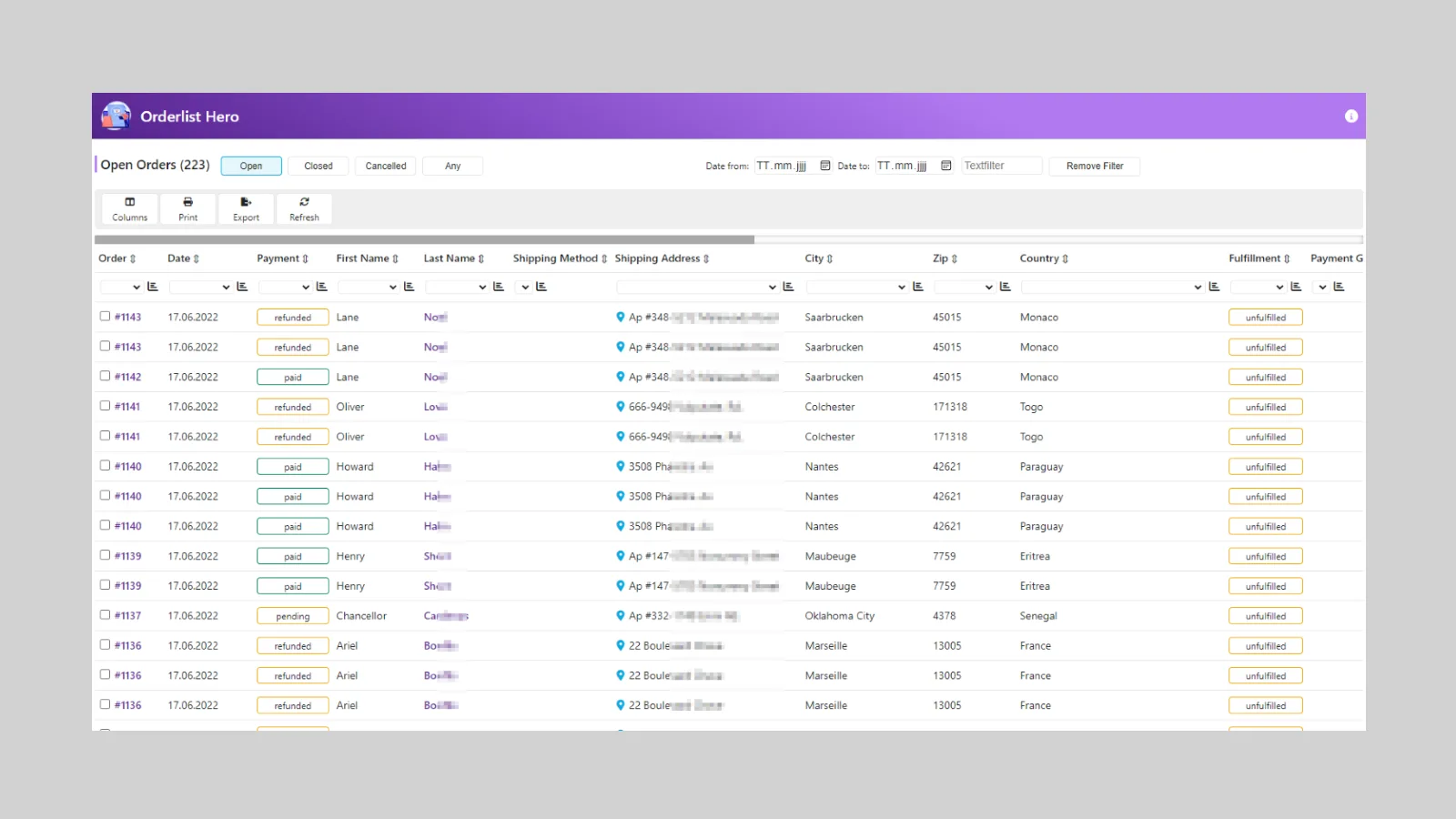Click the Fulfillment column sort icon
The height and width of the screenshot is (819, 1456).
(x=1287, y=259)
